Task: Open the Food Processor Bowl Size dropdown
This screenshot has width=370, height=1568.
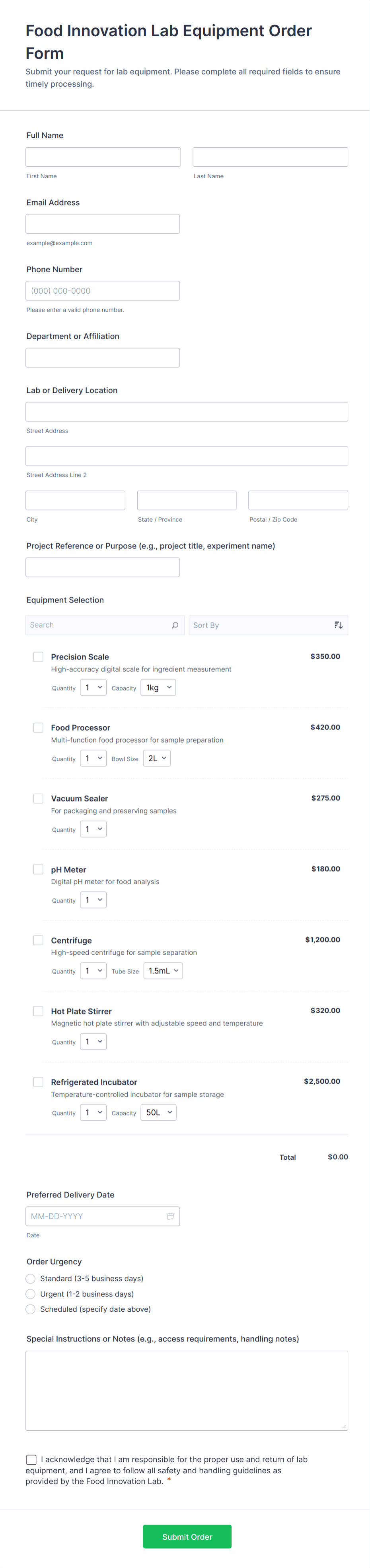Action: [156, 758]
